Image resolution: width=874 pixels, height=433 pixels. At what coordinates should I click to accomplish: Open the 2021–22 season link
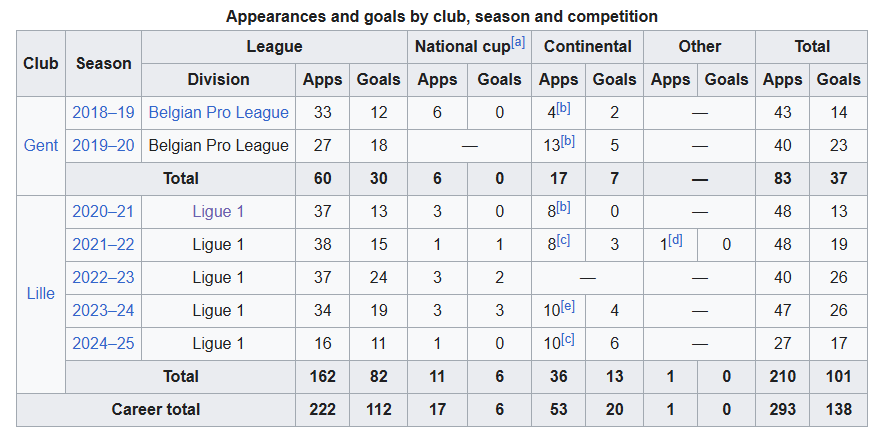point(103,245)
